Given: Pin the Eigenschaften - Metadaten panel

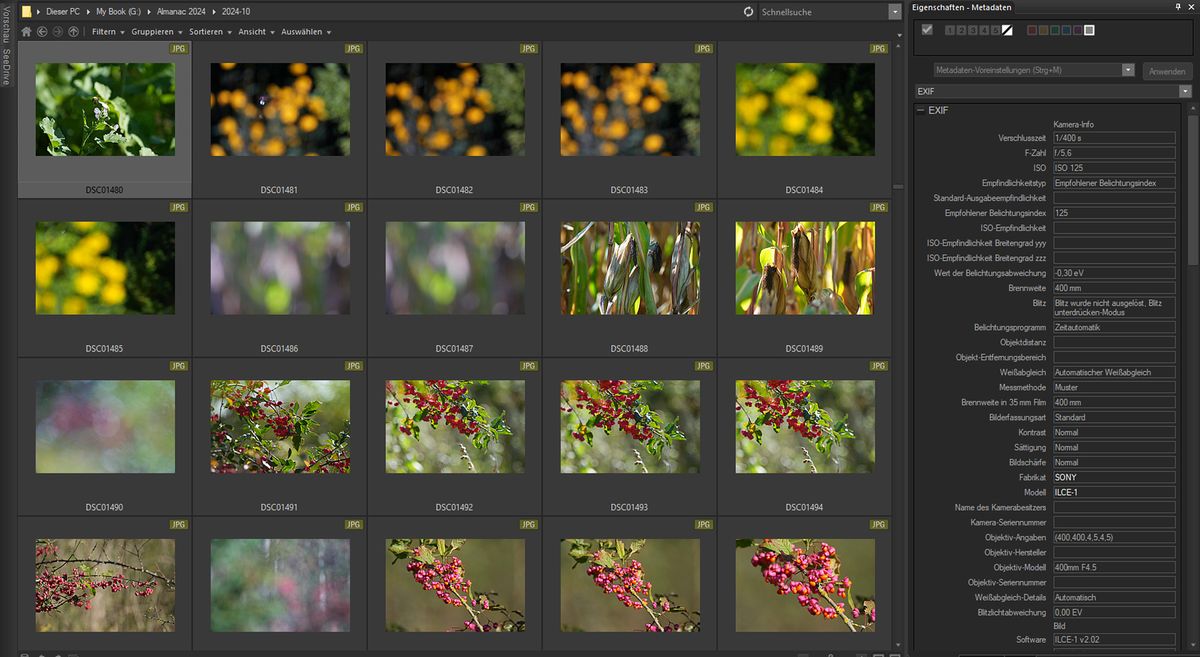Looking at the screenshot, I should pyautogui.click(x=1177, y=7).
